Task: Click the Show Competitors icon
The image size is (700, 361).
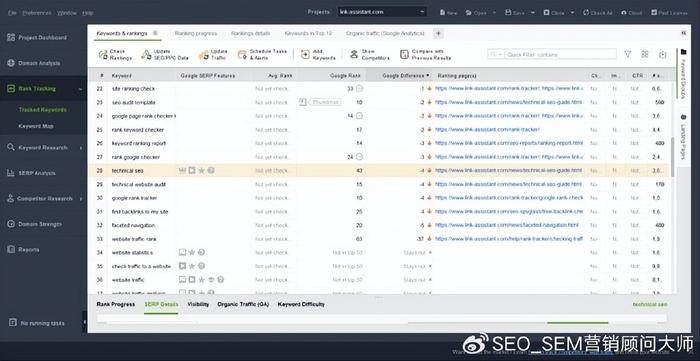Action: [x=354, y=54]
